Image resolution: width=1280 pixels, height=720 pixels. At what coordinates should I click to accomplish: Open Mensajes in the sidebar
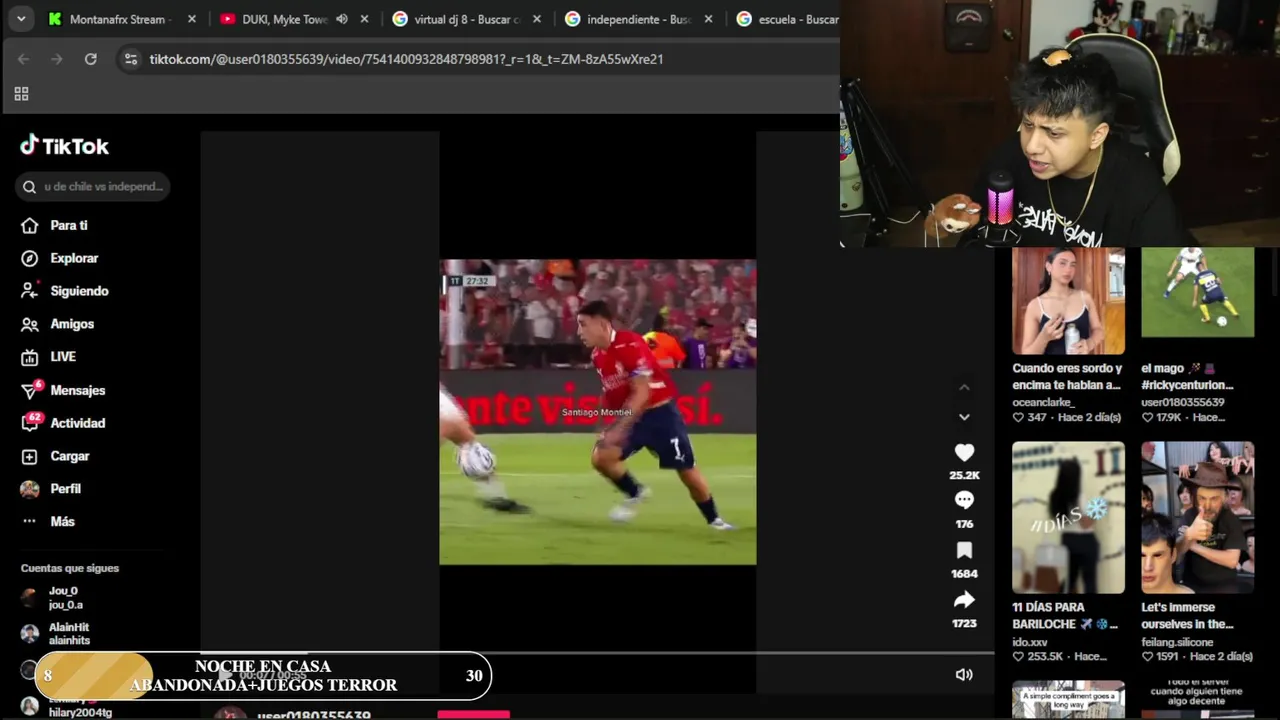pyautogui.click(x=63, y=390)
